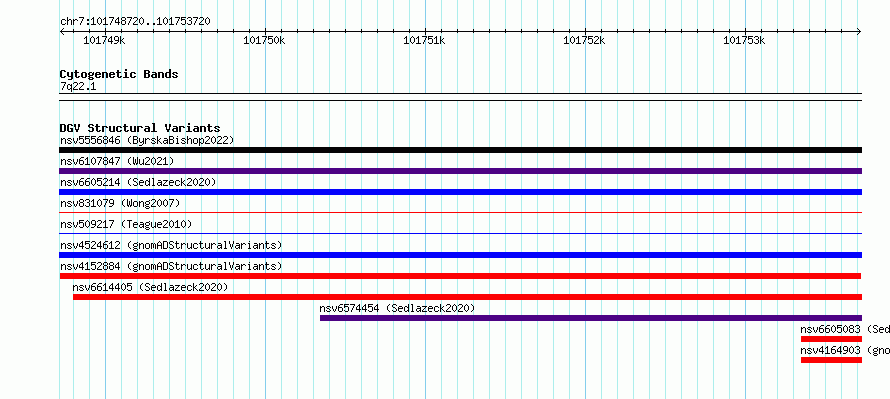The image size is (890, 399).
Task: Open the nsv4164903 variant label
Action: (x=845, y=350)
